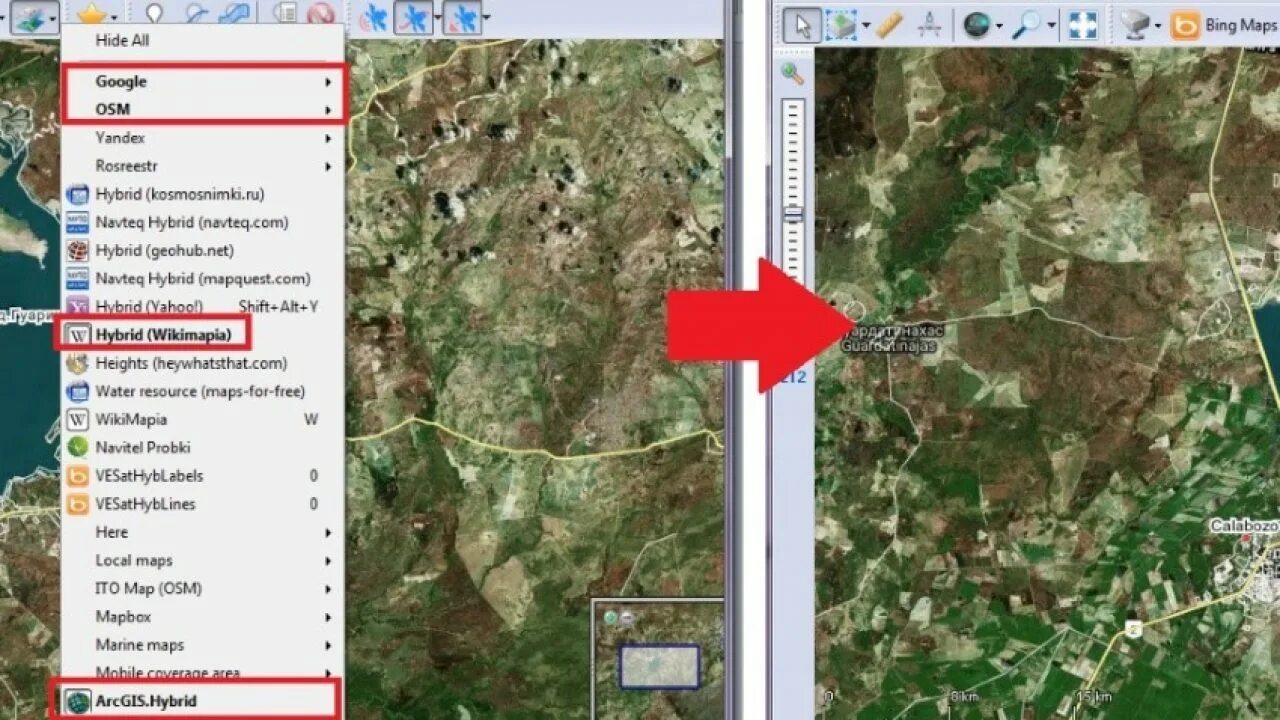Expand the Marine maps submenu
1280x720 pixels.
(204, 645)
